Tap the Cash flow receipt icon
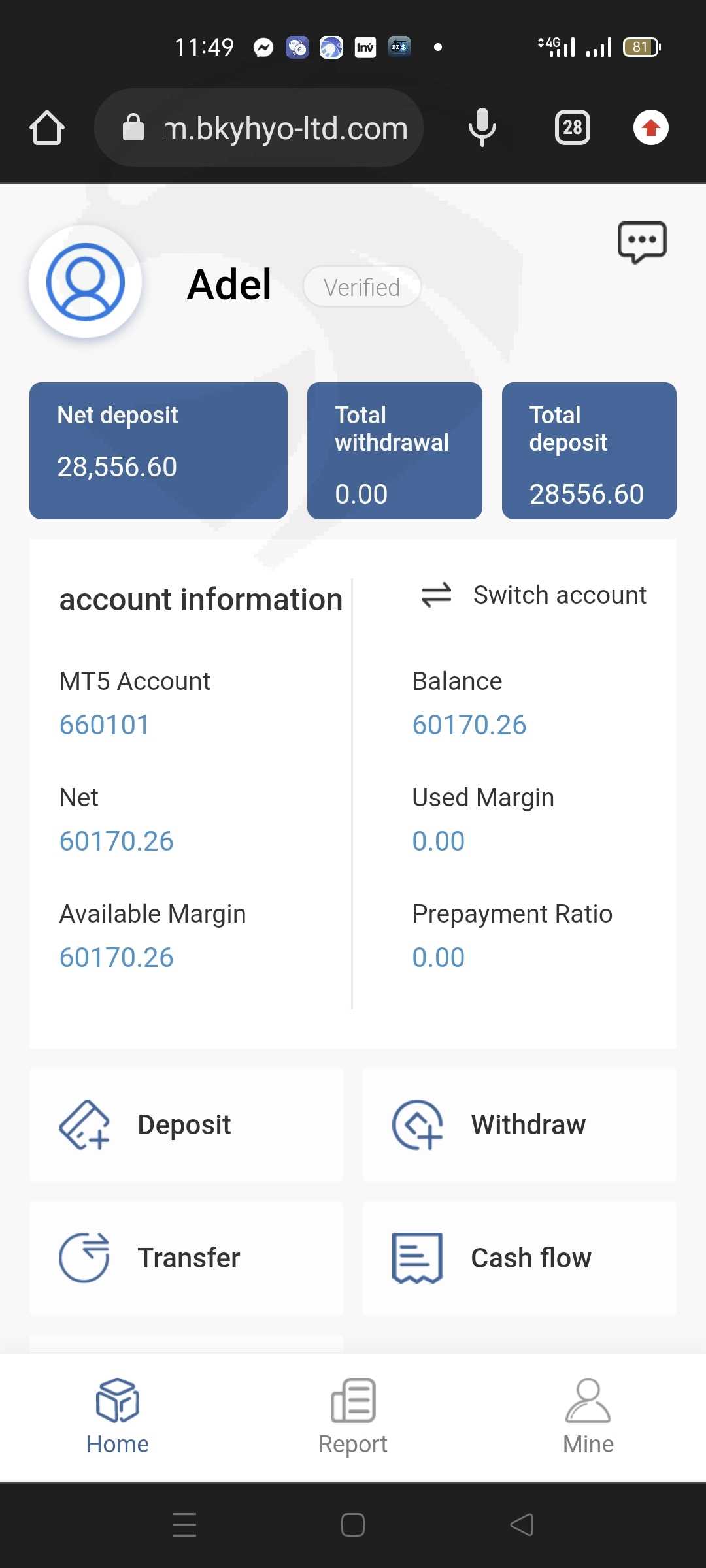This screenshot has height=1568, width=706. [x=418, y=1258]
